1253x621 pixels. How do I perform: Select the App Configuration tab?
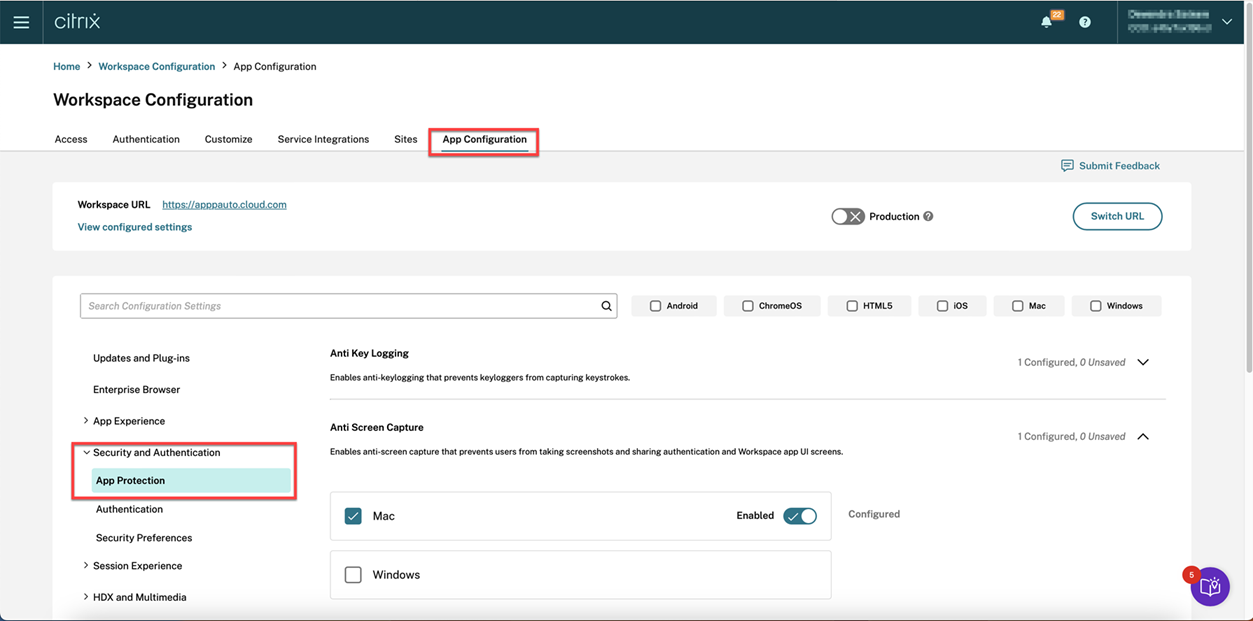pos(484,139)
